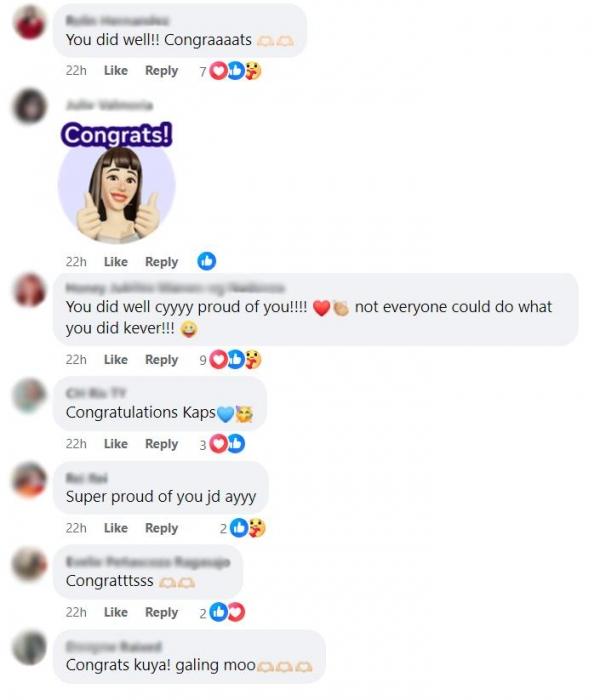Click the care emoji reaction on 'Super proud of you'
600x700 pixels.
[x=256, y=528]
